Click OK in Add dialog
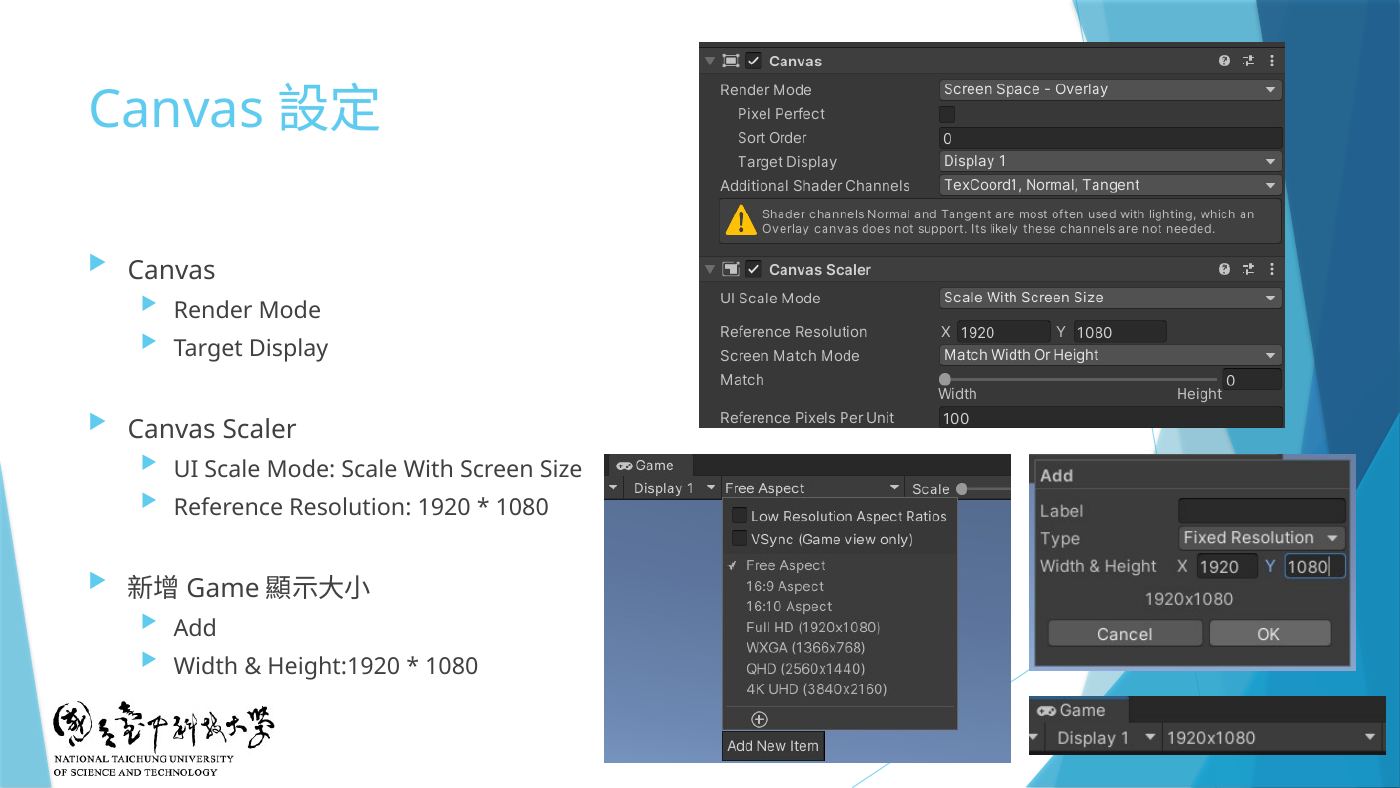Viewport: 1400px width, 788px height. click(x=1269, y=634)
